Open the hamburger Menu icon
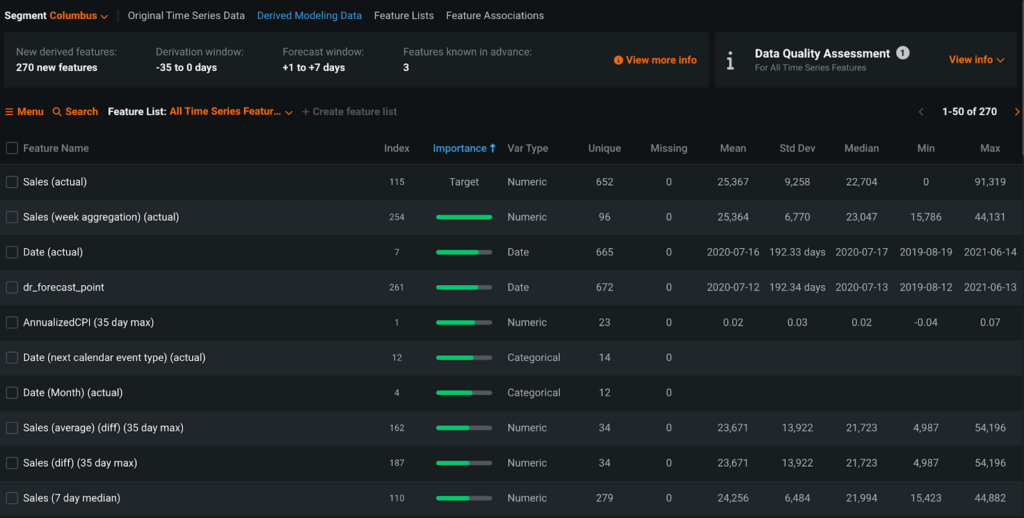 point(10,112)
